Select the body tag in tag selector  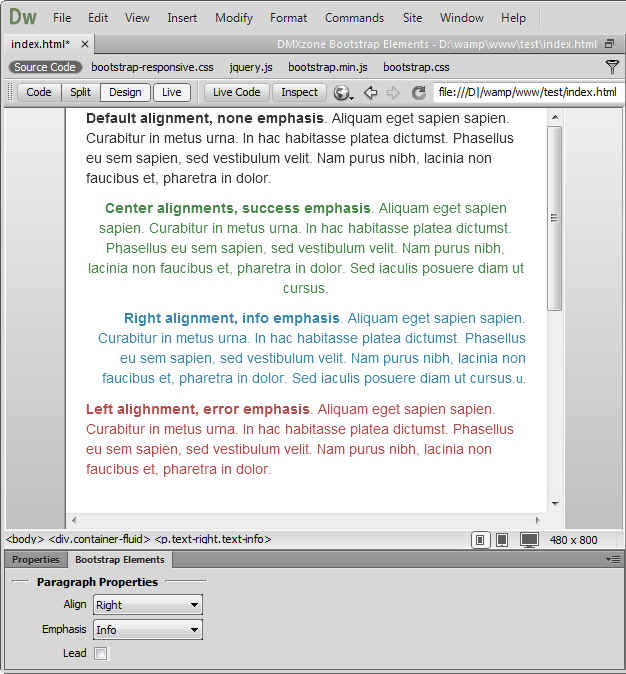click(x=25, y=539)
